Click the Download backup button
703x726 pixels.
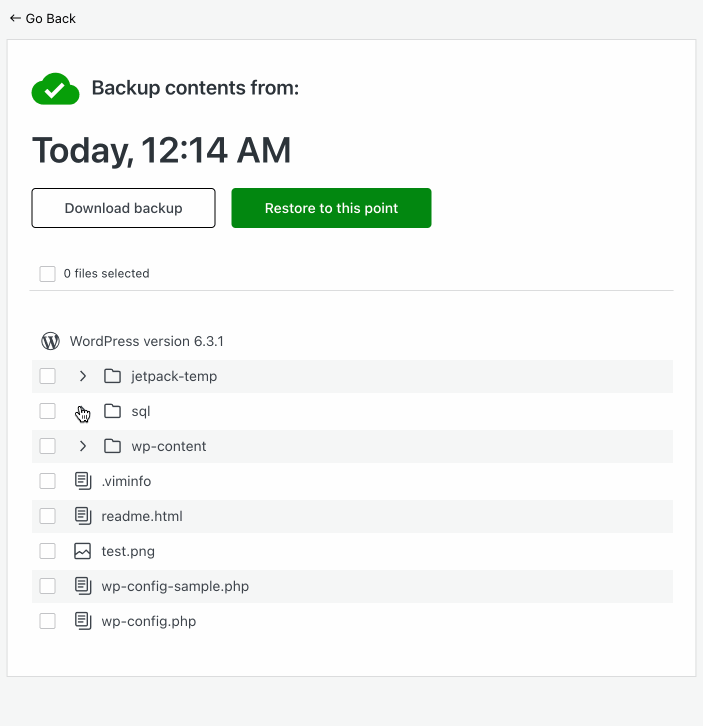(x=123, y=208)
